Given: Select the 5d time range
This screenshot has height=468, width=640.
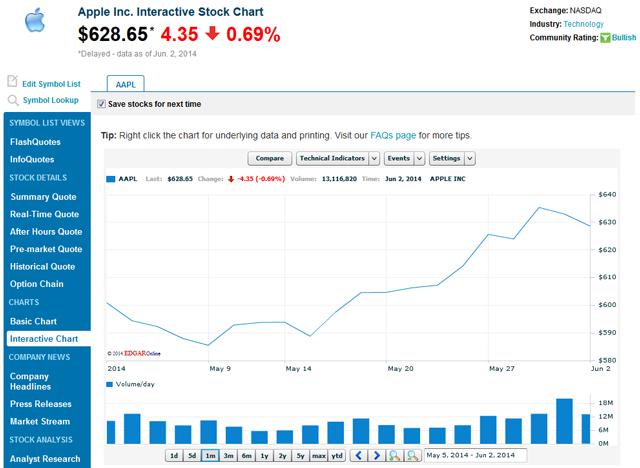Looking at the screenshot, I should click(192, 456).
